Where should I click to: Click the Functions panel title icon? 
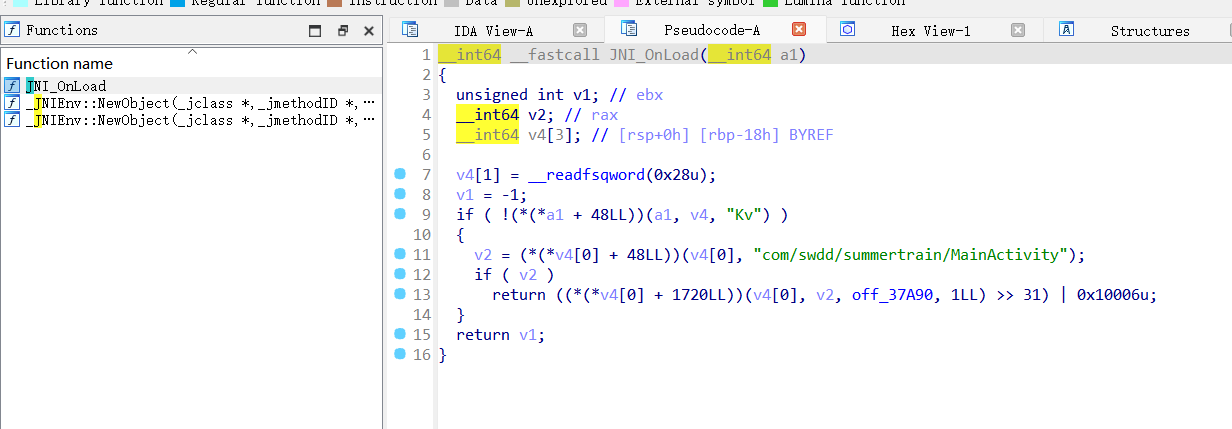click(13, 30)
